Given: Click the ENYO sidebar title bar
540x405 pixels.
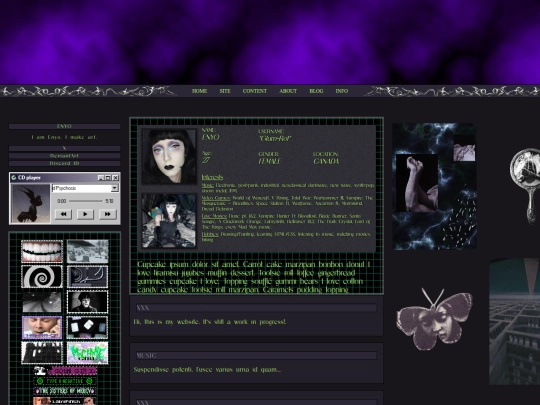Looking at the screenshot, I should 64,126.
